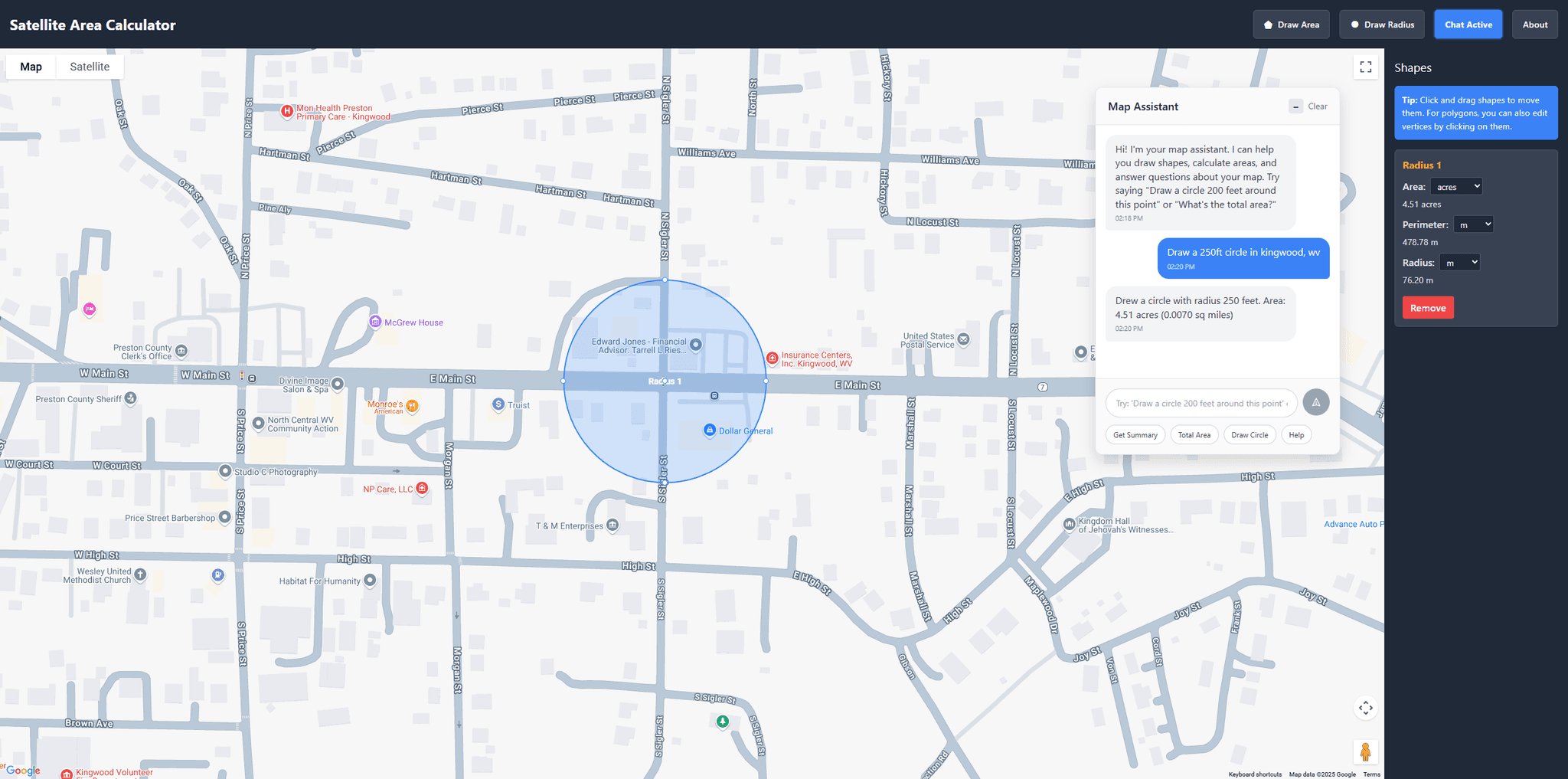Click the Monroe's restaurant marker
This screenshot has width=1568, height=779.
412,406
